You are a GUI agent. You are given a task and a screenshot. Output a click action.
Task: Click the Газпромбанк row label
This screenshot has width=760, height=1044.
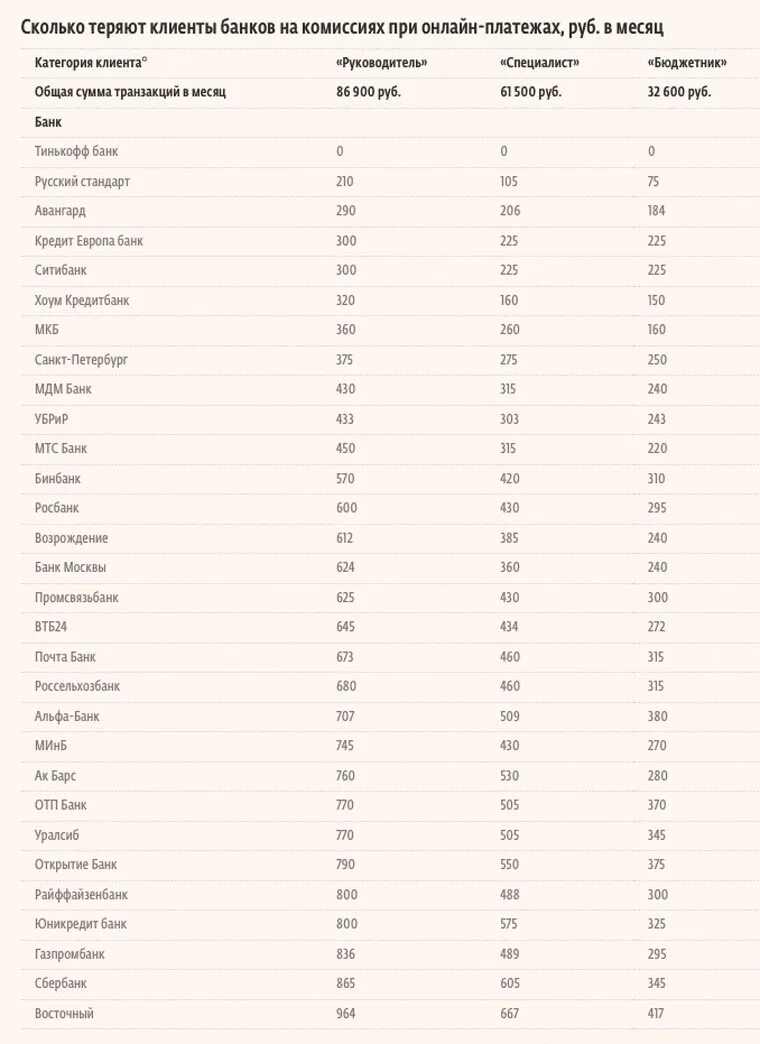[70, 954]
